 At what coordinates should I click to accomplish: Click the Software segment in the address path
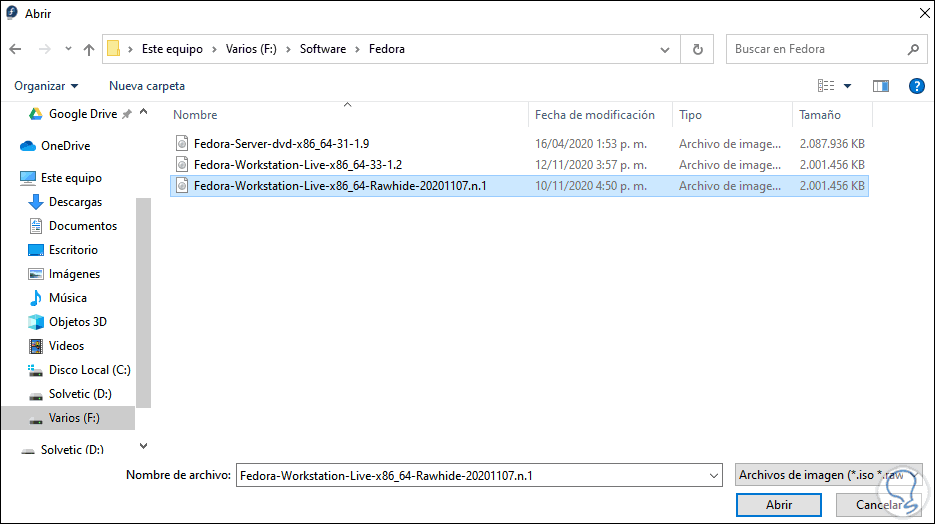tap(323, 49)
